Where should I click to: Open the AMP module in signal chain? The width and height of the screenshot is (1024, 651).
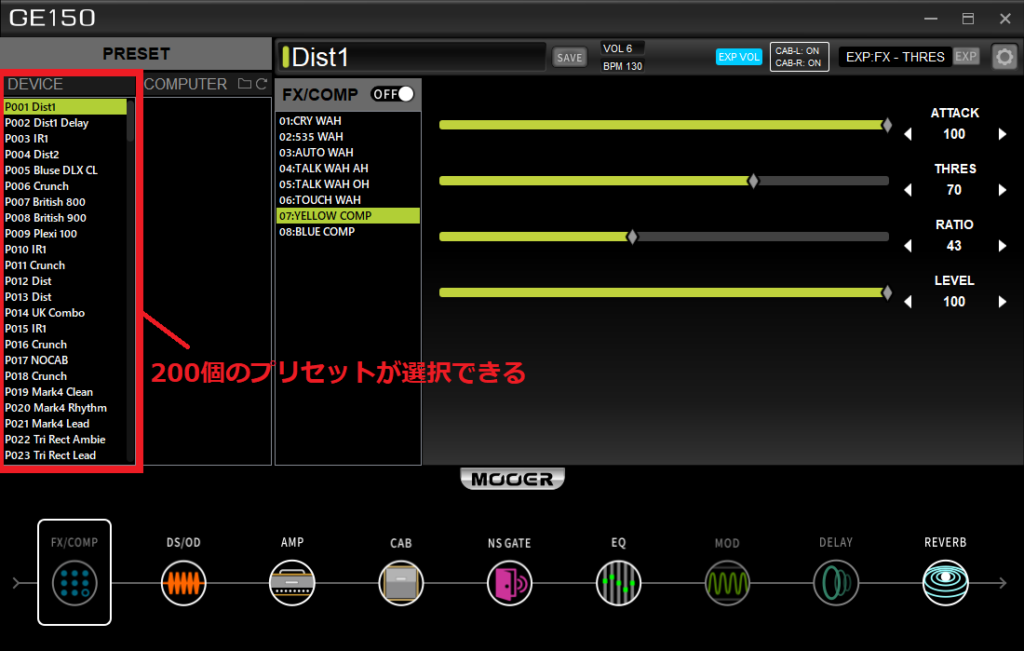[x=292, y=582]
